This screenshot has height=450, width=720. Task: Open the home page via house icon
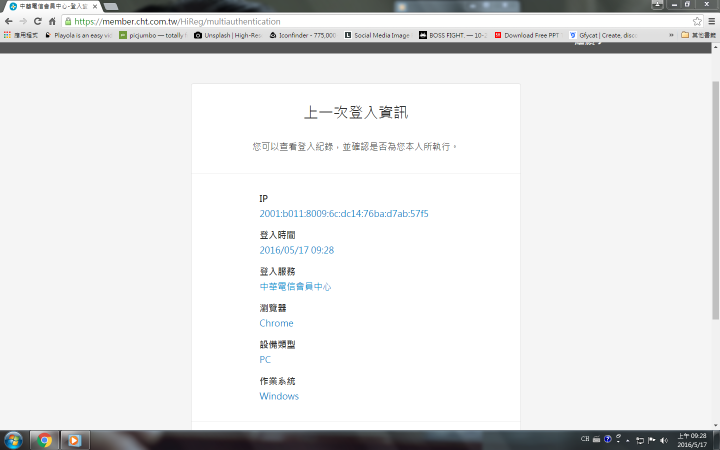(x=52, y=21)
